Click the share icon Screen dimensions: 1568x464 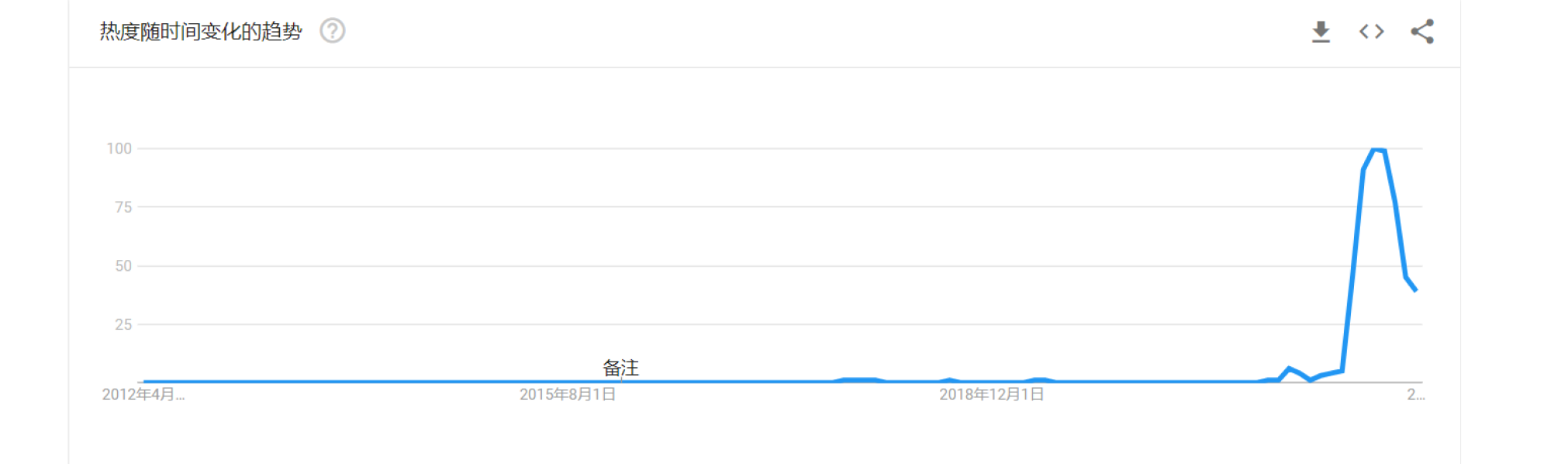click(x=1422, y=32)
